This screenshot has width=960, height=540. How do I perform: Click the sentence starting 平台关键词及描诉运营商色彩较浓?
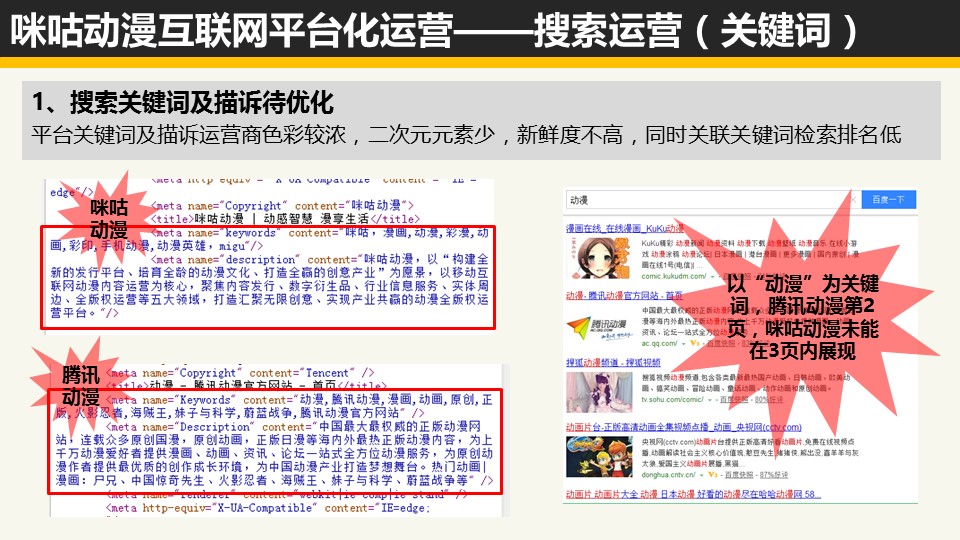pyautogui.click(x=467, y=135)
